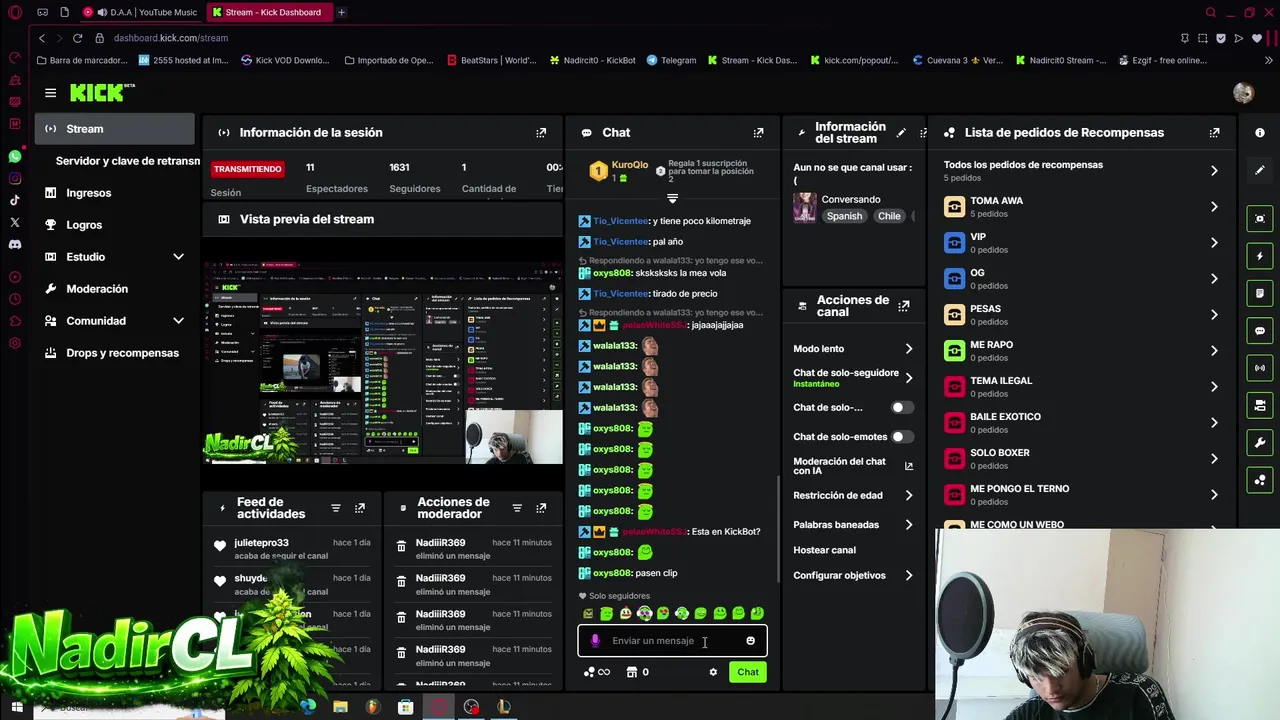
Task: Open the shop icon below chat input
Action: pyautogui.click(x=632, y=672)
